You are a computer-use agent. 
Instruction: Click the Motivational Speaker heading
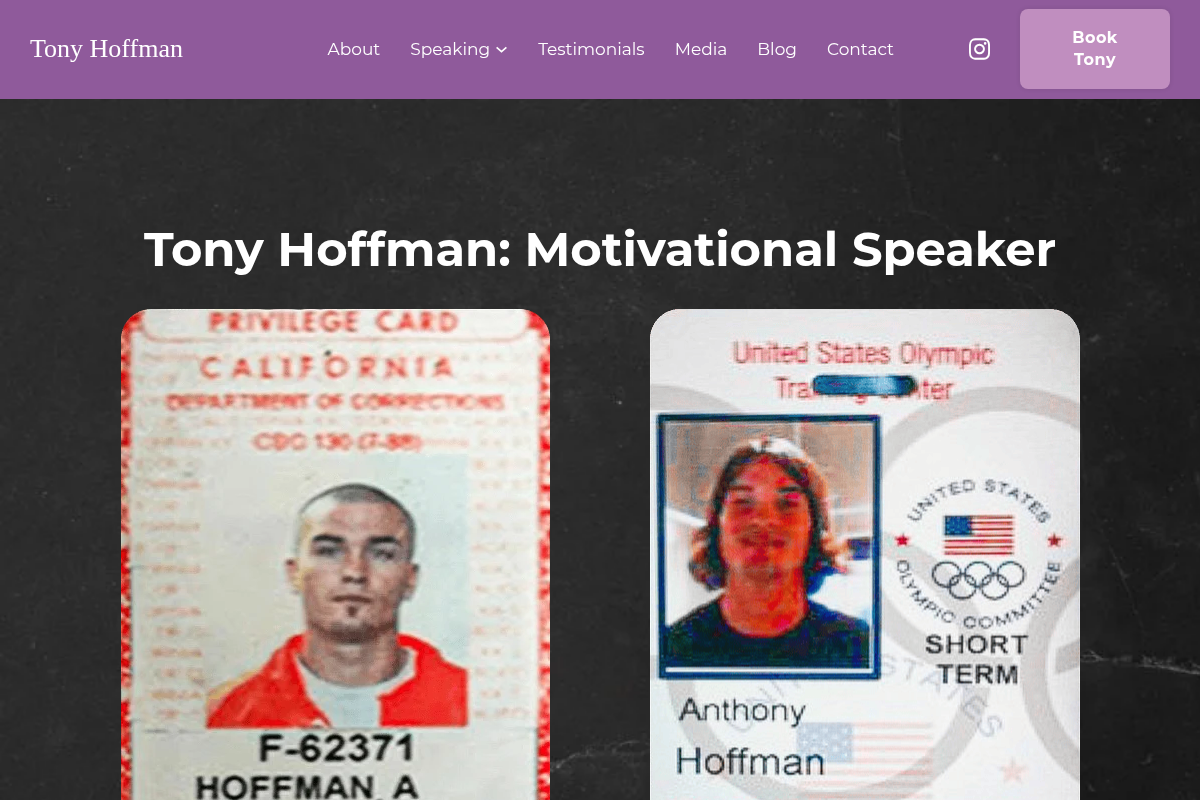point(600,250)
